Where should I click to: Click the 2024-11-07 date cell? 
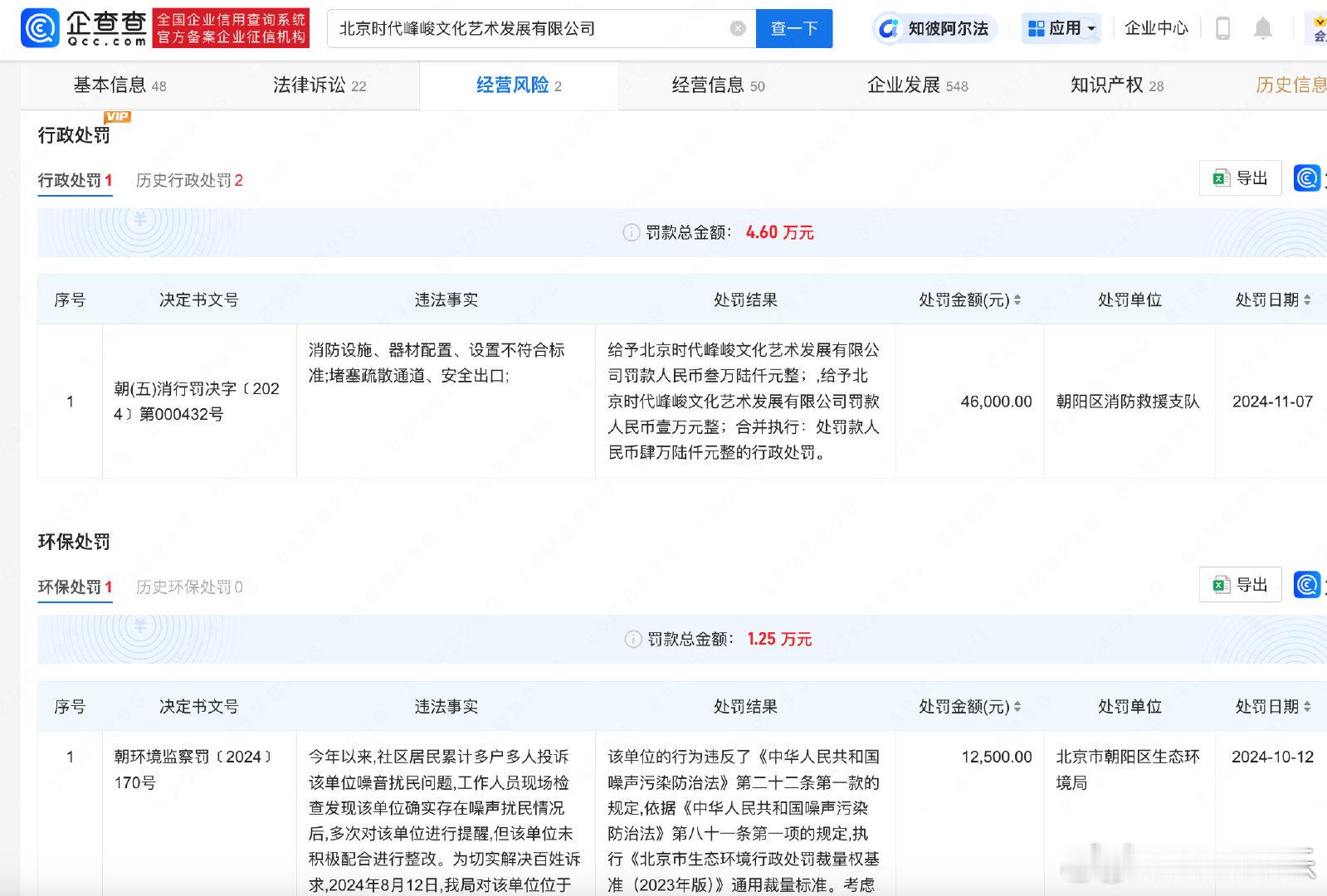coord(1272,402)
